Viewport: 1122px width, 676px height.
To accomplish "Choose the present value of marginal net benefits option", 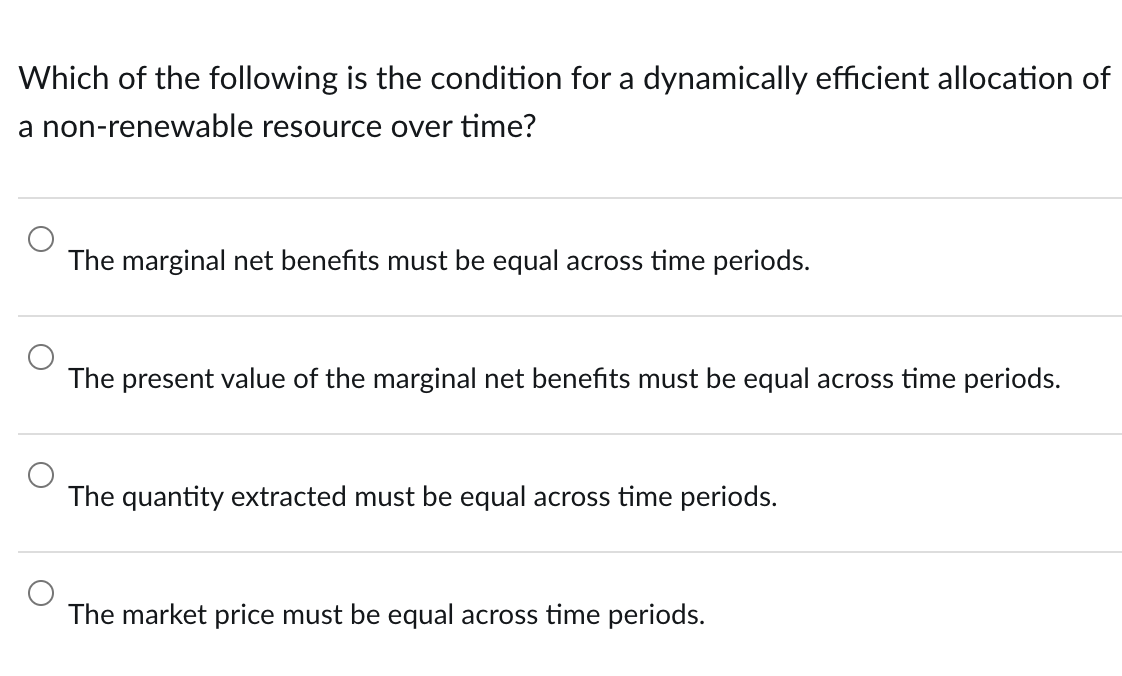I will (41, 357).
